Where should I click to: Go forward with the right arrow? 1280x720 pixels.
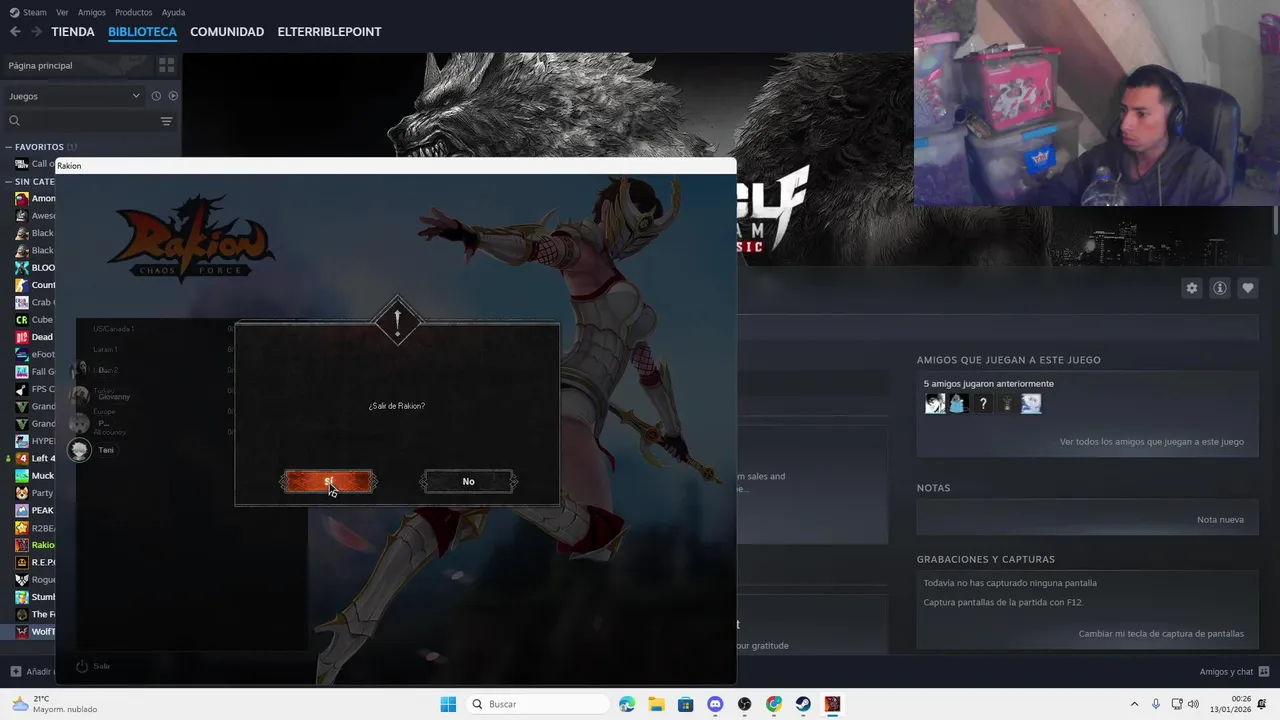click(x=36, y=32)
